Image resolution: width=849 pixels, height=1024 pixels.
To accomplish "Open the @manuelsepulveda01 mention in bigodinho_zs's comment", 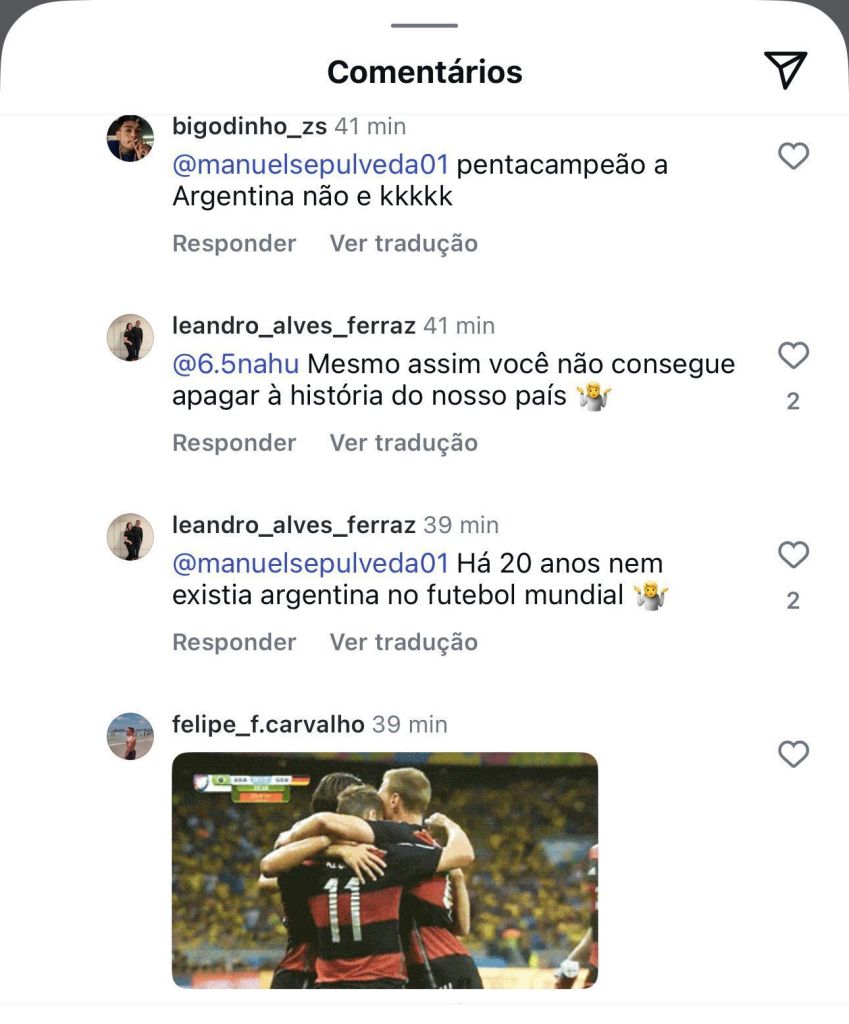I will coord(310,165).
